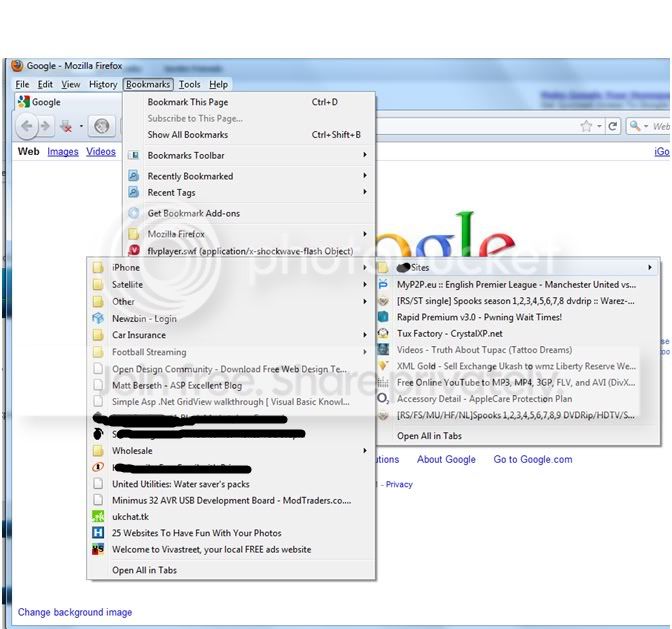This screenshot has width=672, height=629.
Task: Expand the Bookmarks Toolbar submenu arrow
Action: (x=365, y=155)
